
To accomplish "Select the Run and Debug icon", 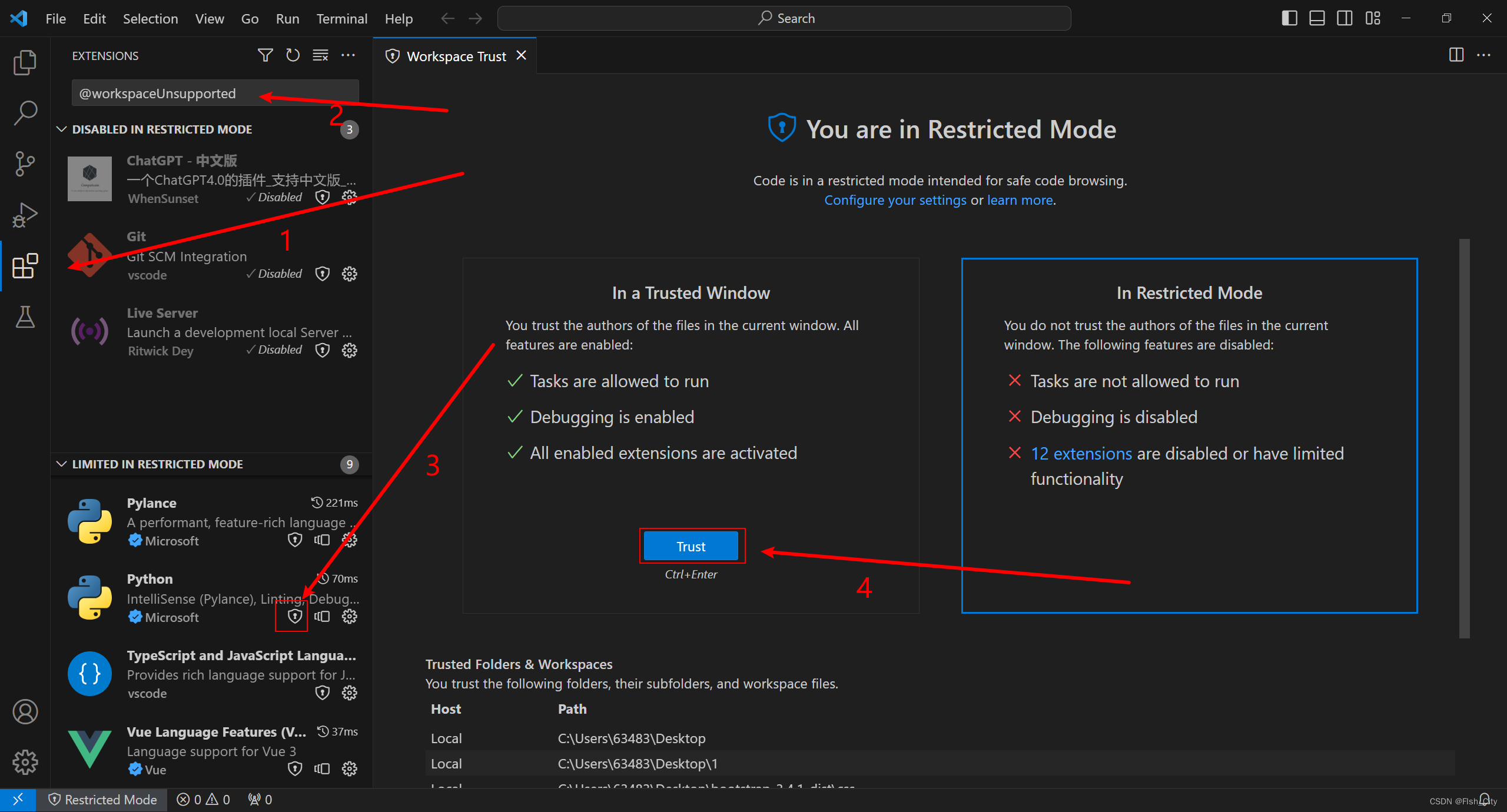I will (x=25, y=214).
